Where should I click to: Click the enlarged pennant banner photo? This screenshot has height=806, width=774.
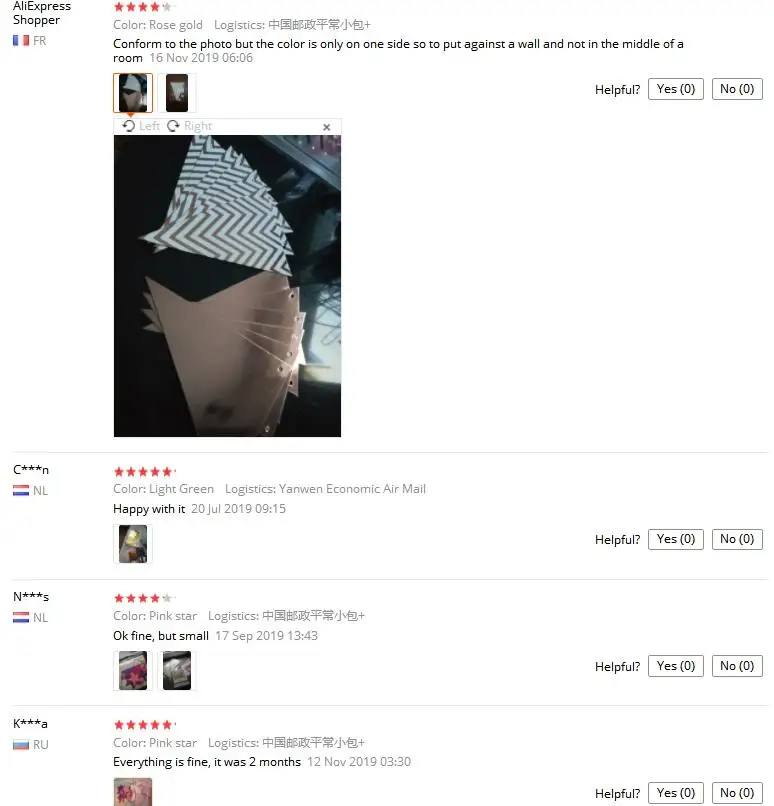point(227,286)
